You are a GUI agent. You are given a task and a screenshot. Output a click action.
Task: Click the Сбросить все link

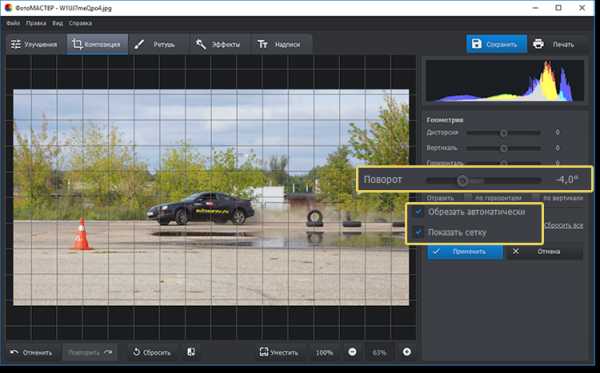(x=564, y=226)
